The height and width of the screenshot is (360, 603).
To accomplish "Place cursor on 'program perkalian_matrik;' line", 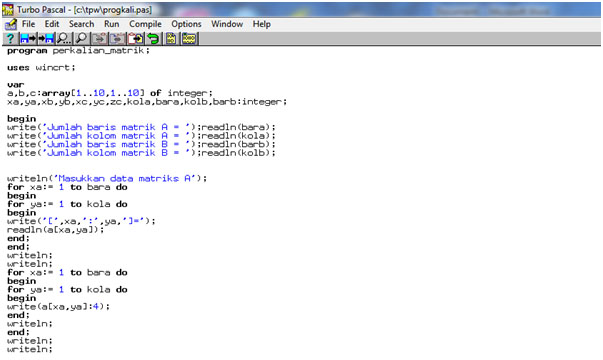I will (78, 50).
